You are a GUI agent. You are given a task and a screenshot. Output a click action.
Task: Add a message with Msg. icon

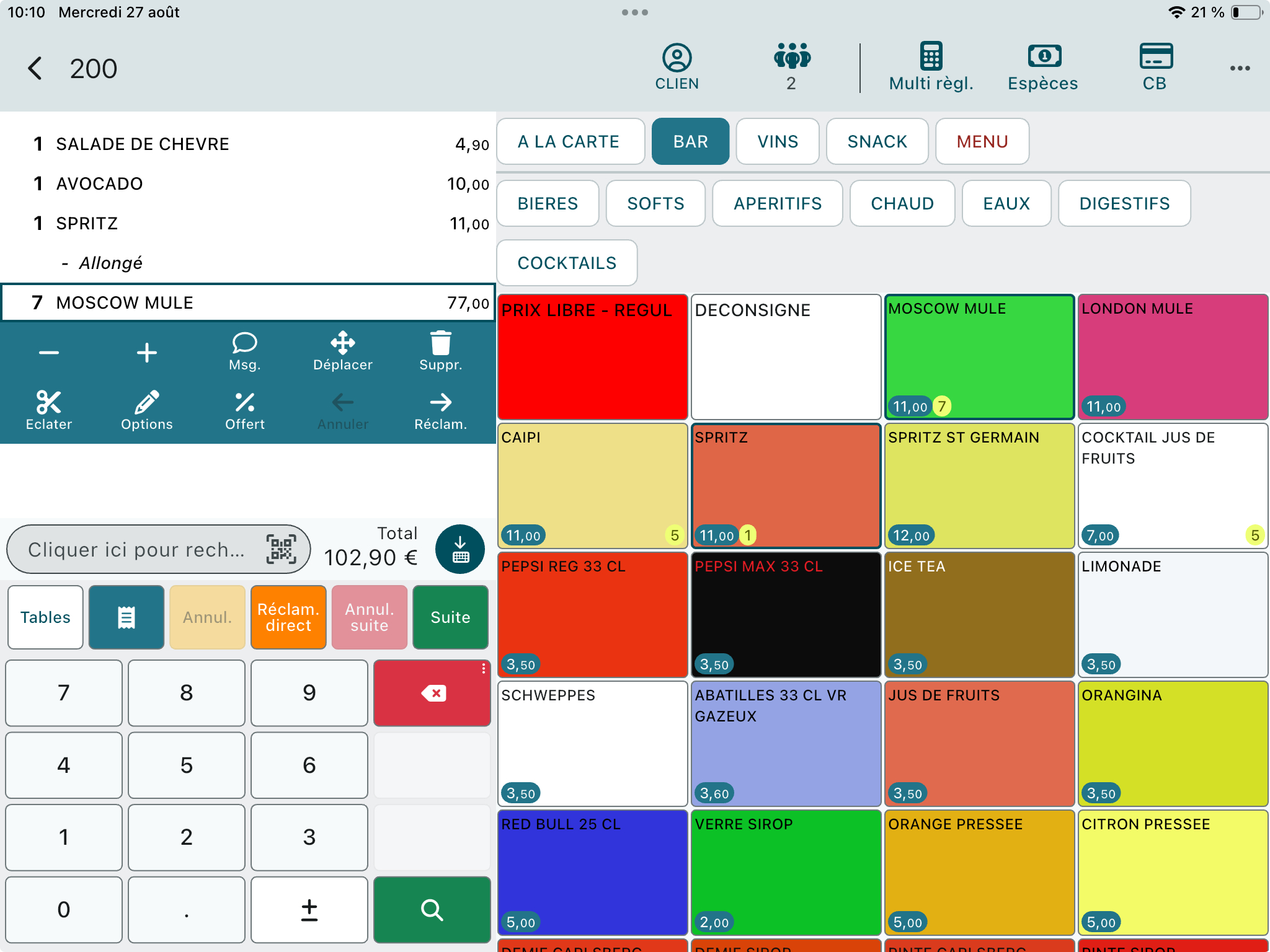244,351
